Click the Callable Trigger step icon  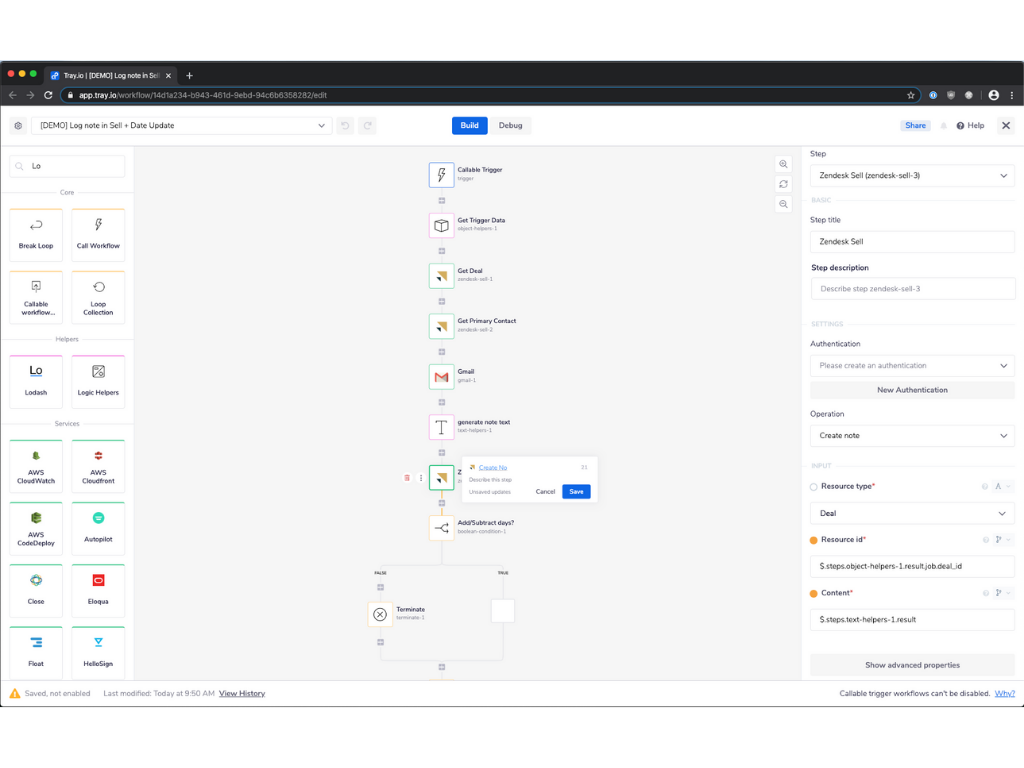[441, 175]
